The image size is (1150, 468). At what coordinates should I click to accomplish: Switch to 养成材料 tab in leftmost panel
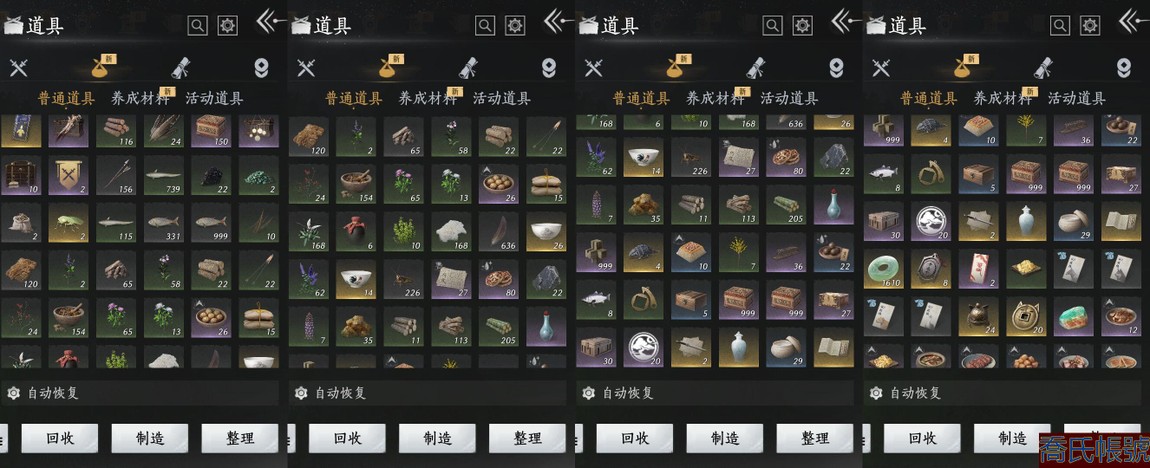pyautogui.click(x=139, y=98)
